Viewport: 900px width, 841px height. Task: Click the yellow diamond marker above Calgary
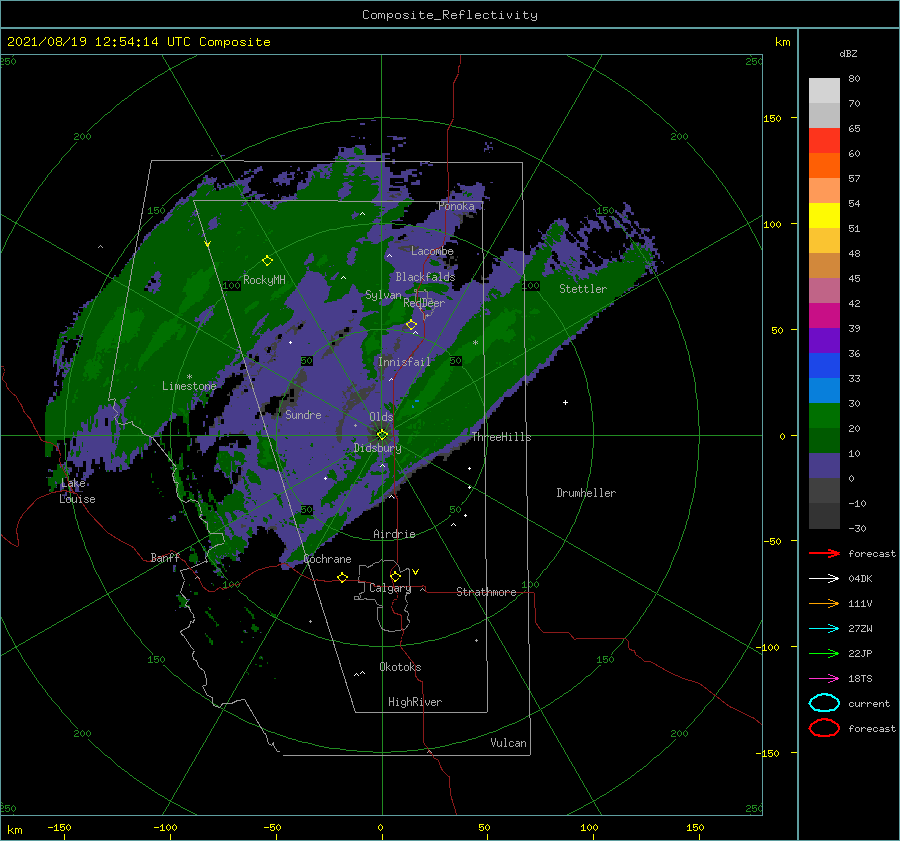[395, 576]
